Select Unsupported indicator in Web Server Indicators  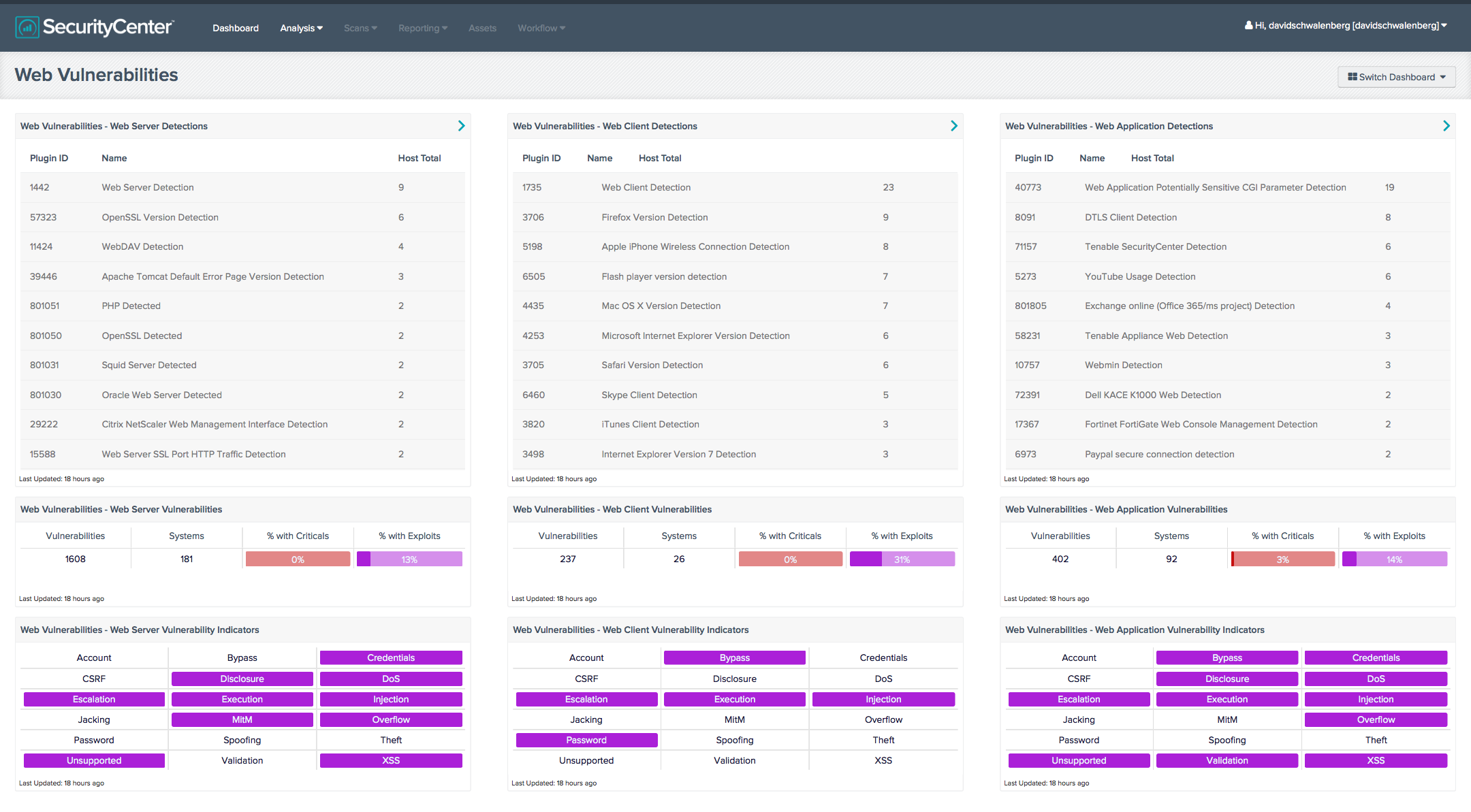point(94,760)
